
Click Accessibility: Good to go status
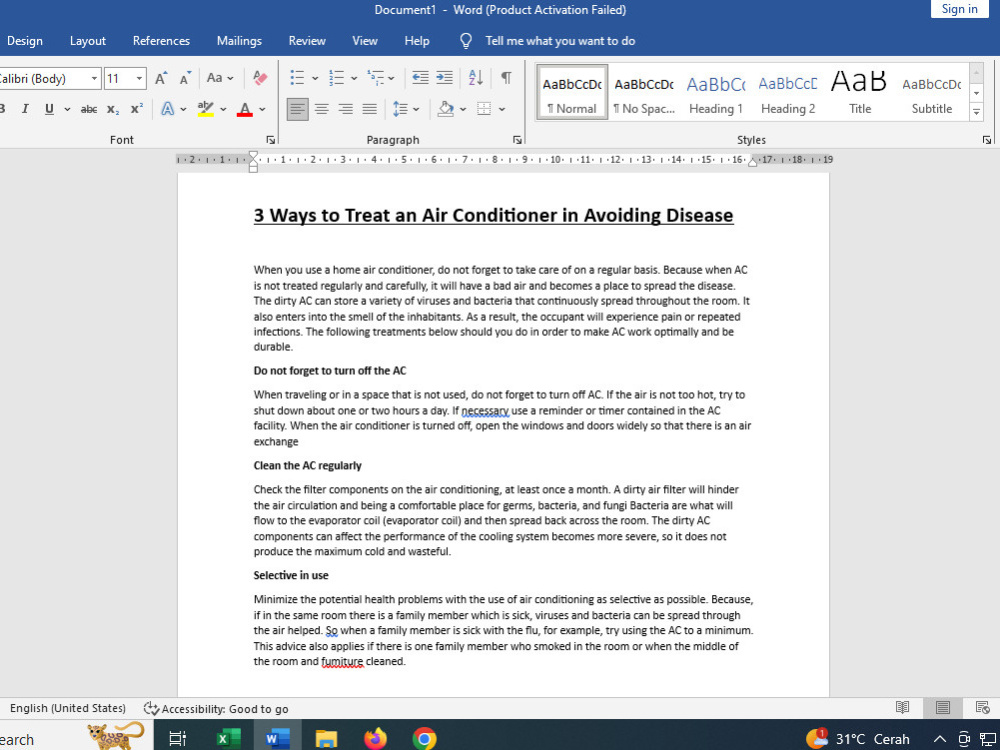pyautogui.click(x=216, y=709)
